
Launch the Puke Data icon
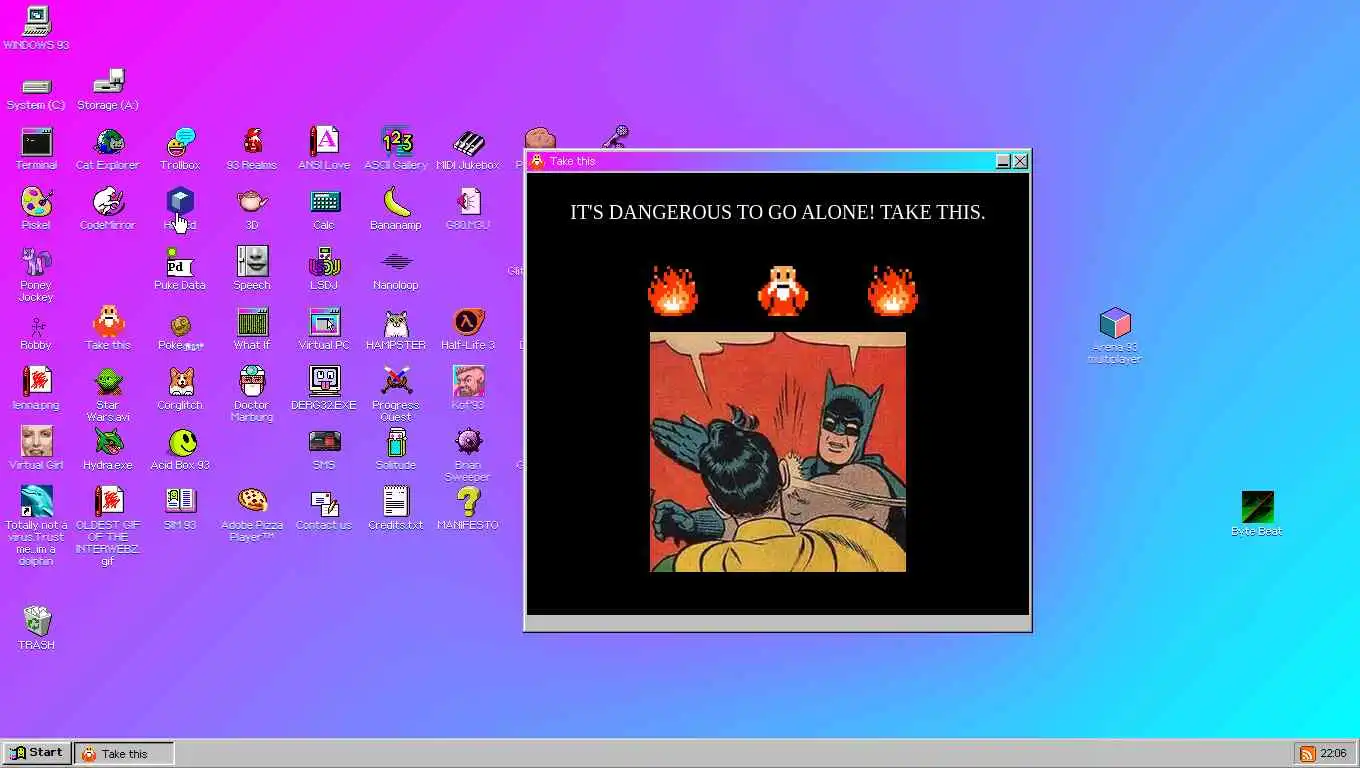click(x=180, y=269)
